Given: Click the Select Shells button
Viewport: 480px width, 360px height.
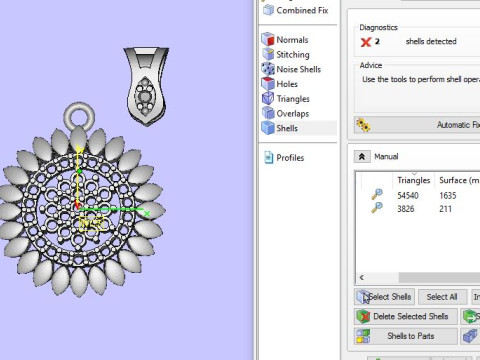Looking at the screenshot, I should click(x=384, y=297).
